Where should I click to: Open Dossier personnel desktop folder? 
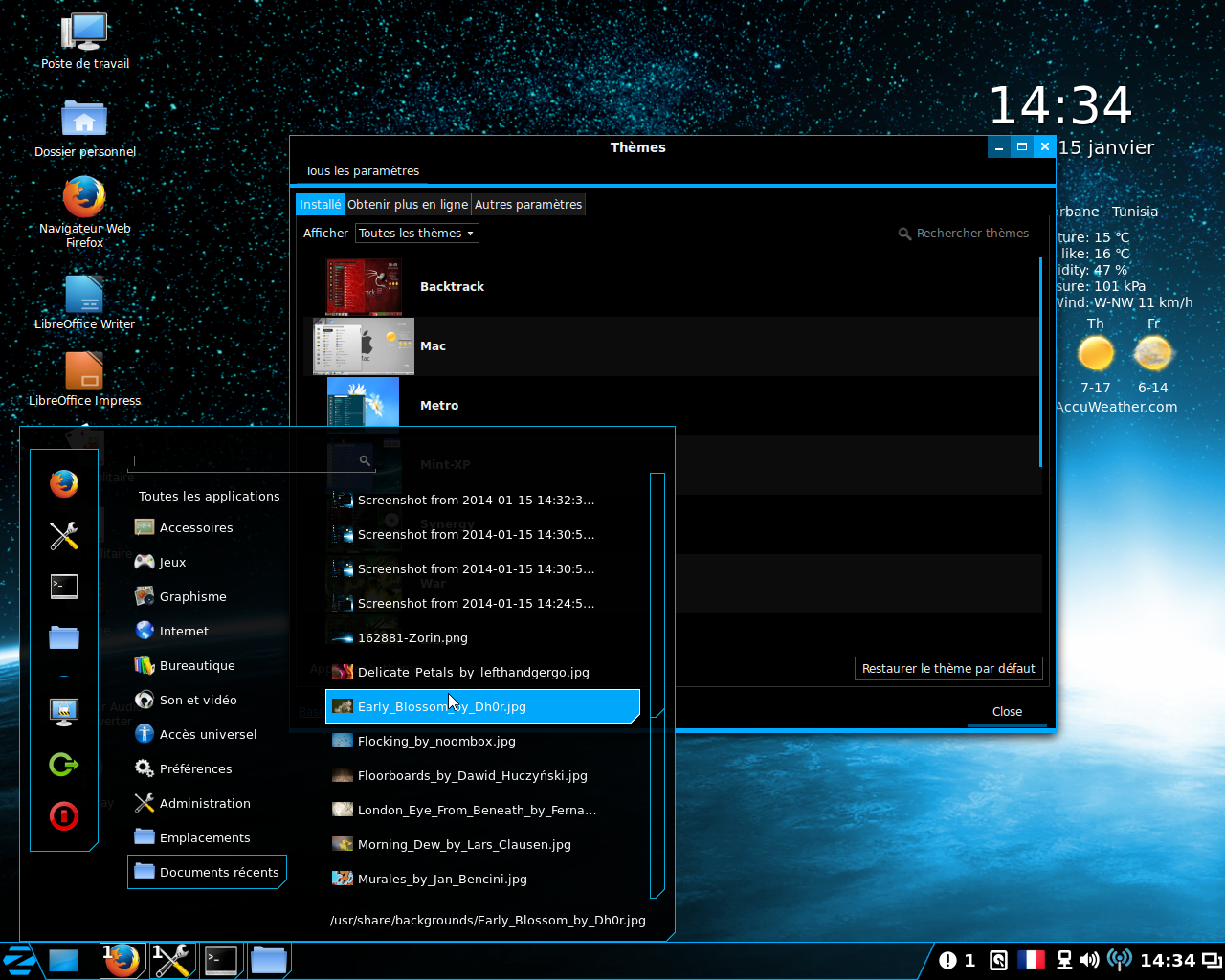pos(85,126)
